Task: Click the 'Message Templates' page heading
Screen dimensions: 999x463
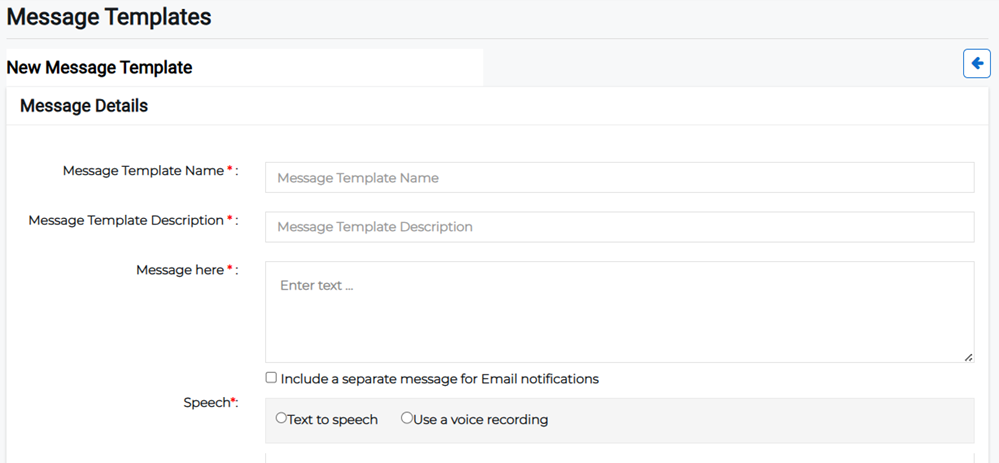Action: coord(109,17)
